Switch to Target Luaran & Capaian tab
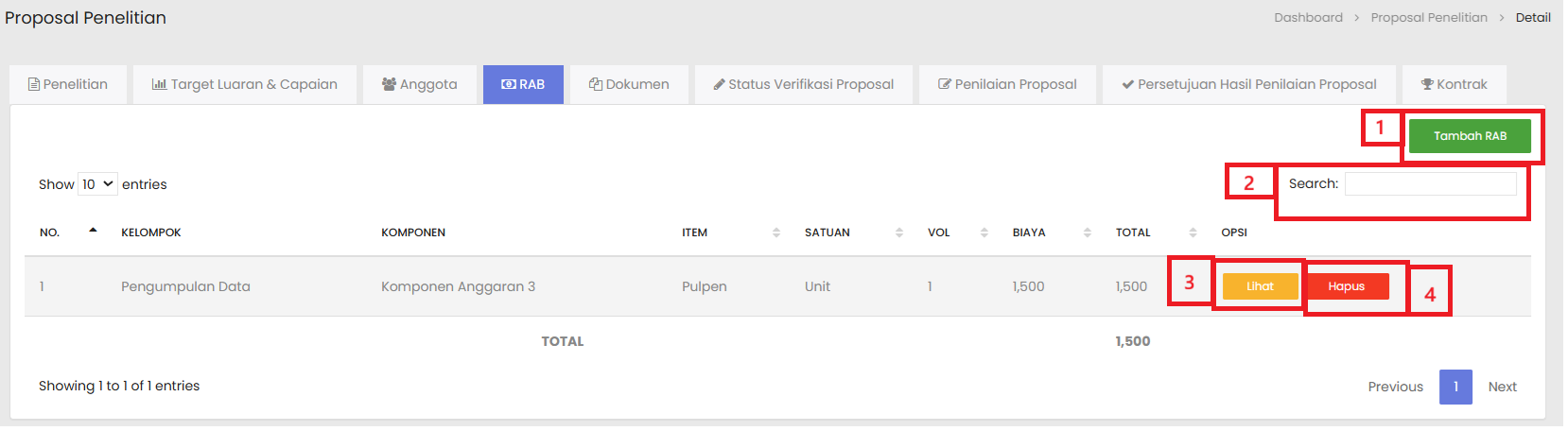1568x431 pixels. coord(244,84)
